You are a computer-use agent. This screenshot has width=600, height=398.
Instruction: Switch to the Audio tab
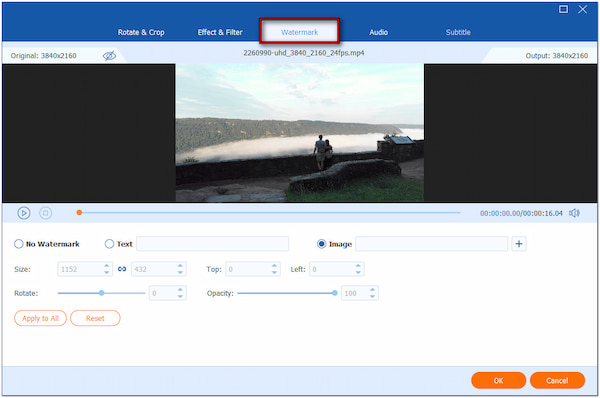[378, 32]
